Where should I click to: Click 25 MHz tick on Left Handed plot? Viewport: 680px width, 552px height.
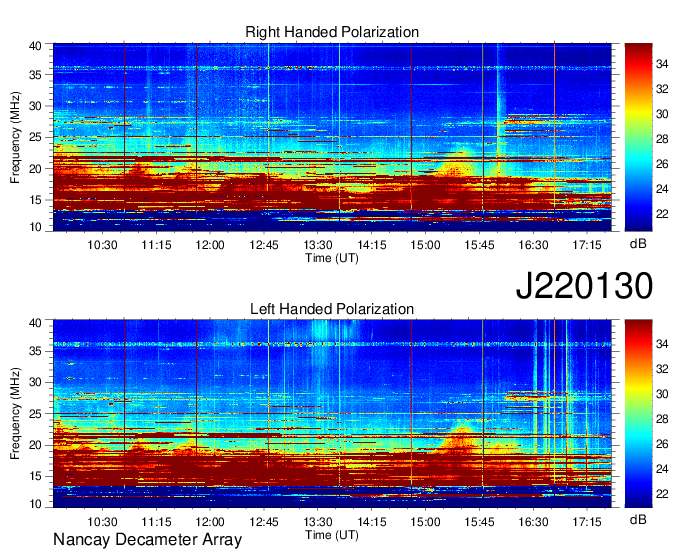35,414
